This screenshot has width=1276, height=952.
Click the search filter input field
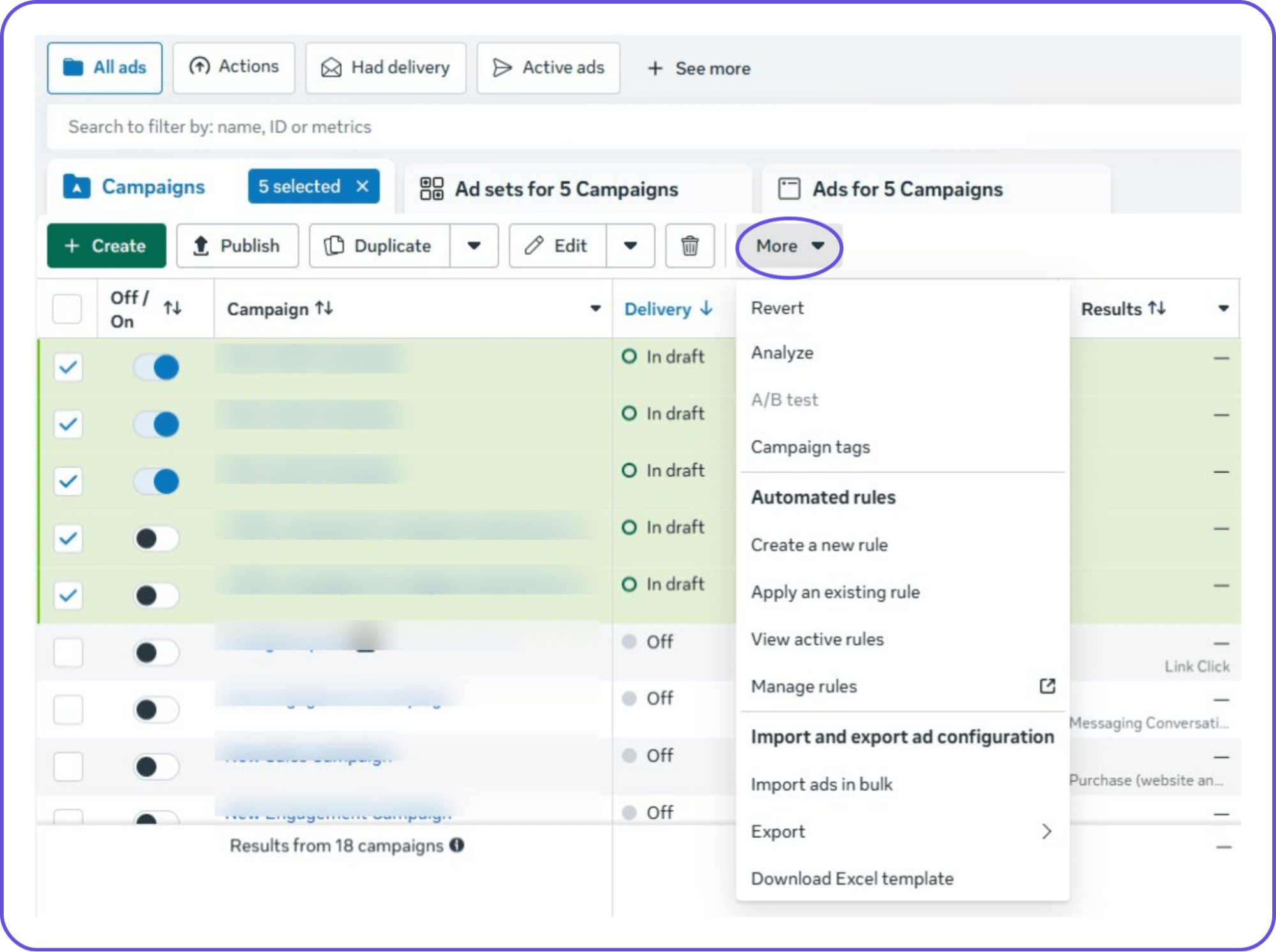tap(643, 127)
